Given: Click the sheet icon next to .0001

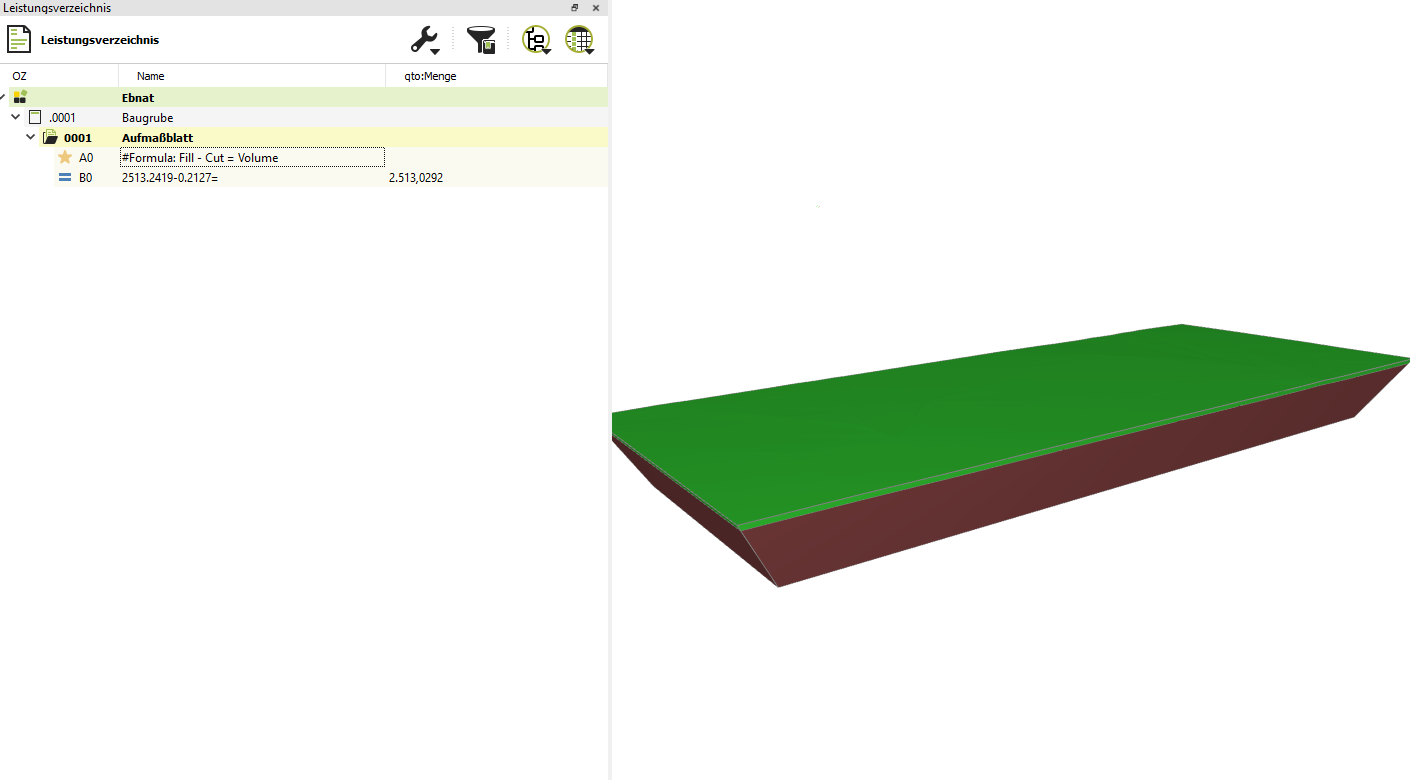Looking at the screenshot, I should pyautogui.click(x=35, y=117).
